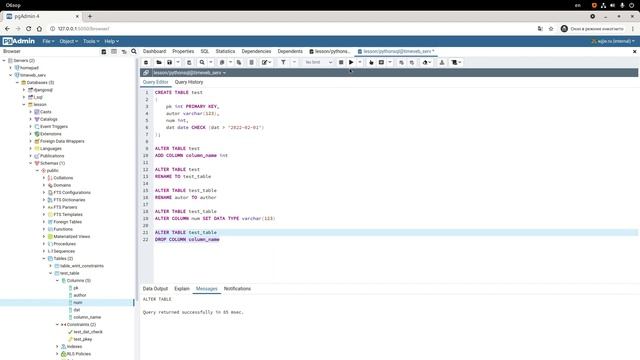The width and height of the screenshot is (640, 360).
Task: Click the Commit transaction icon
Action: coord(402,62)
